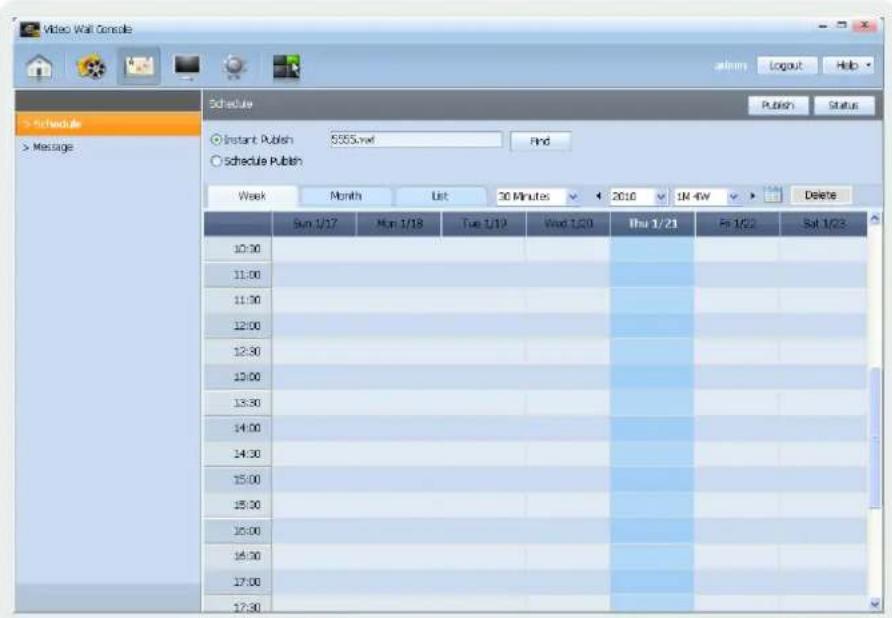Switch to the Week tab
The image size is (892, 618).
252,196
